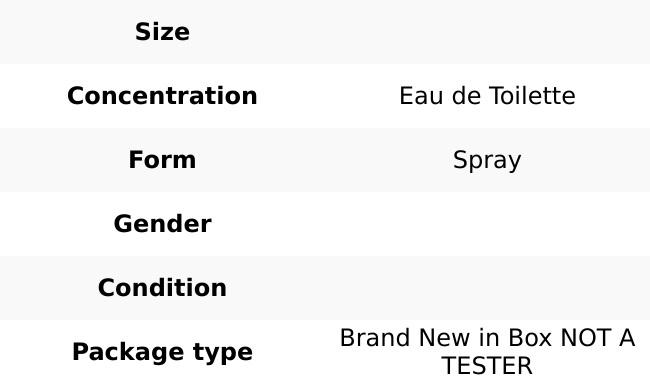Click the word TESTER in package value
This screenshot has height=384, width=650.
click(487, 366)
